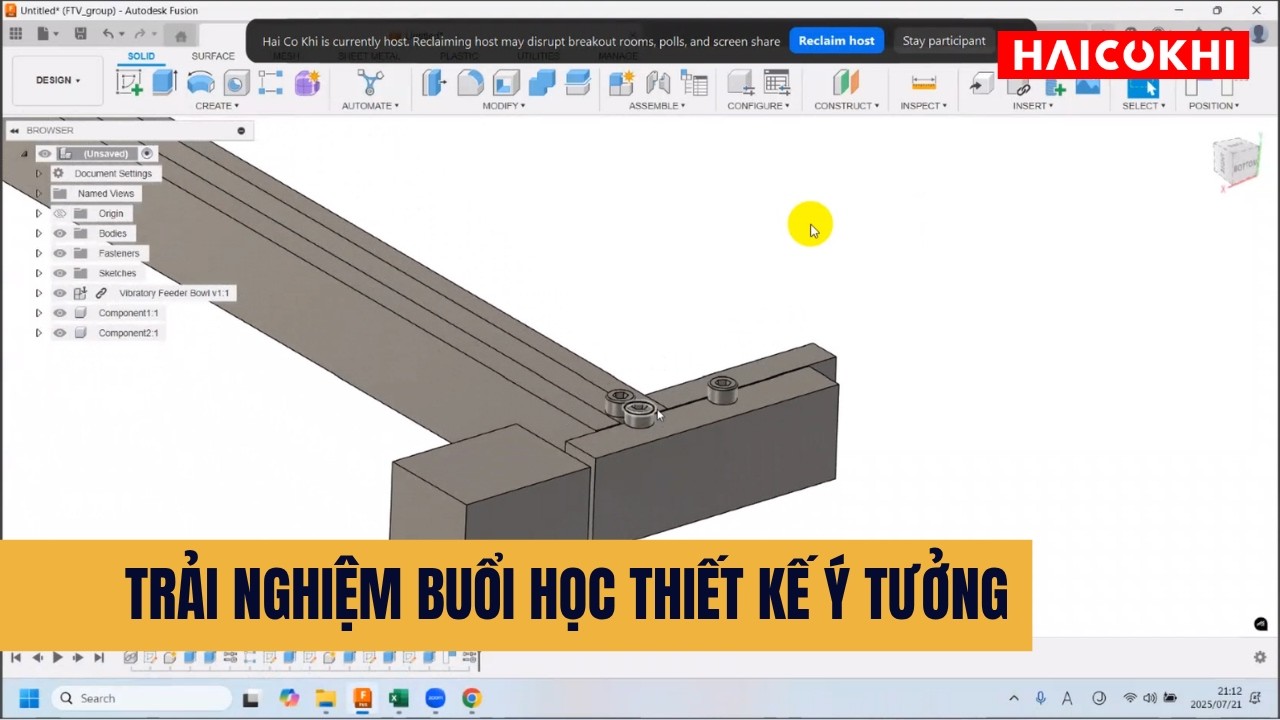
Task: Click the Insert Canvas image icon
Action: 1087,87
